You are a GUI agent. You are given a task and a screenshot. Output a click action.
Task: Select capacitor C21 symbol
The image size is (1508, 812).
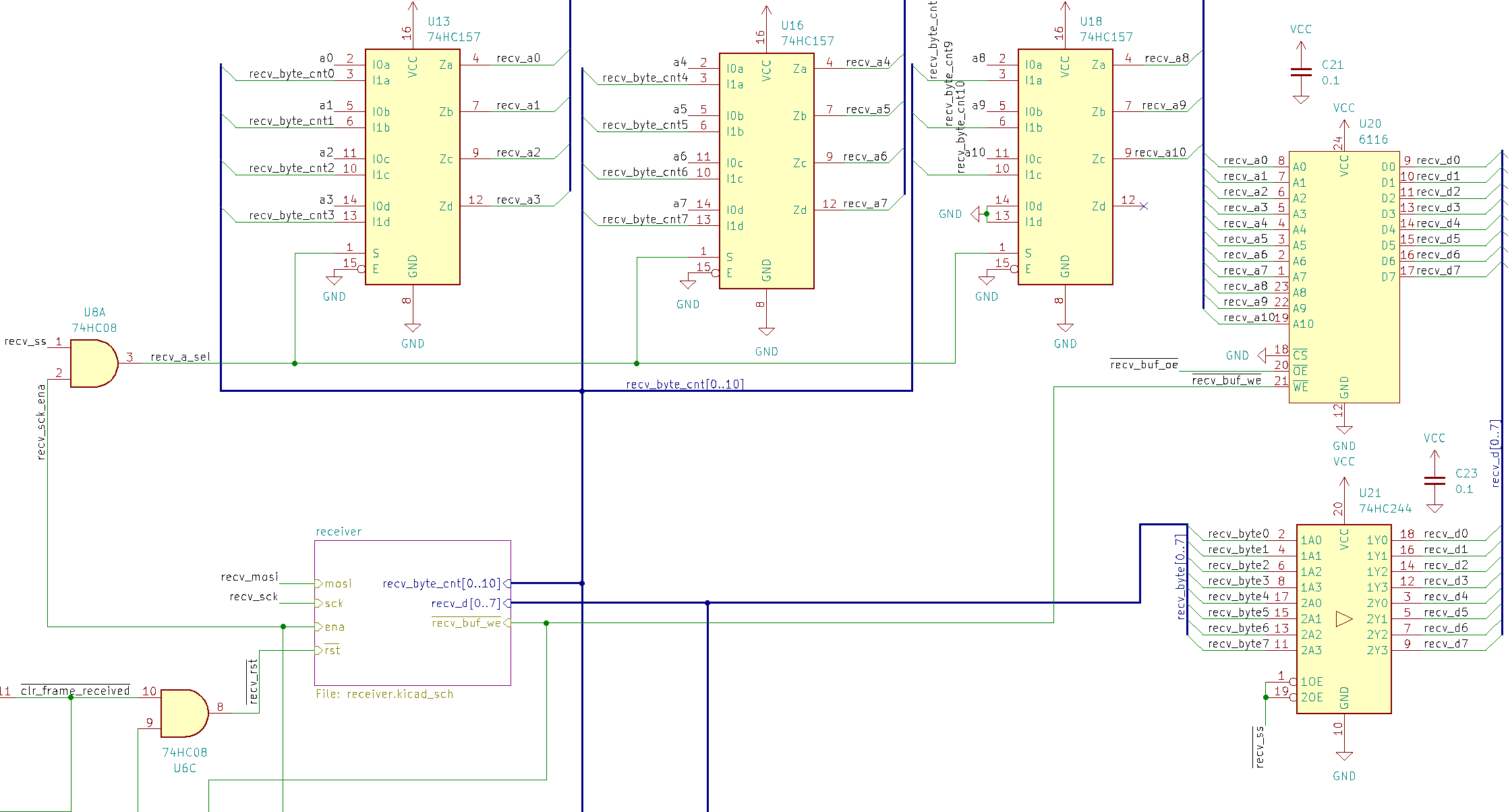(x=1301, y=72)
